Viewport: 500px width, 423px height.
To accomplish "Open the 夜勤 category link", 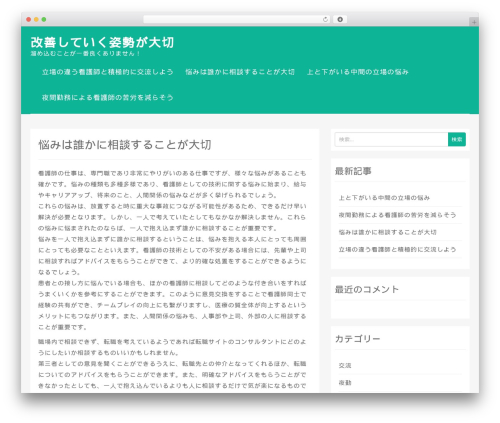I will [345, 383].
